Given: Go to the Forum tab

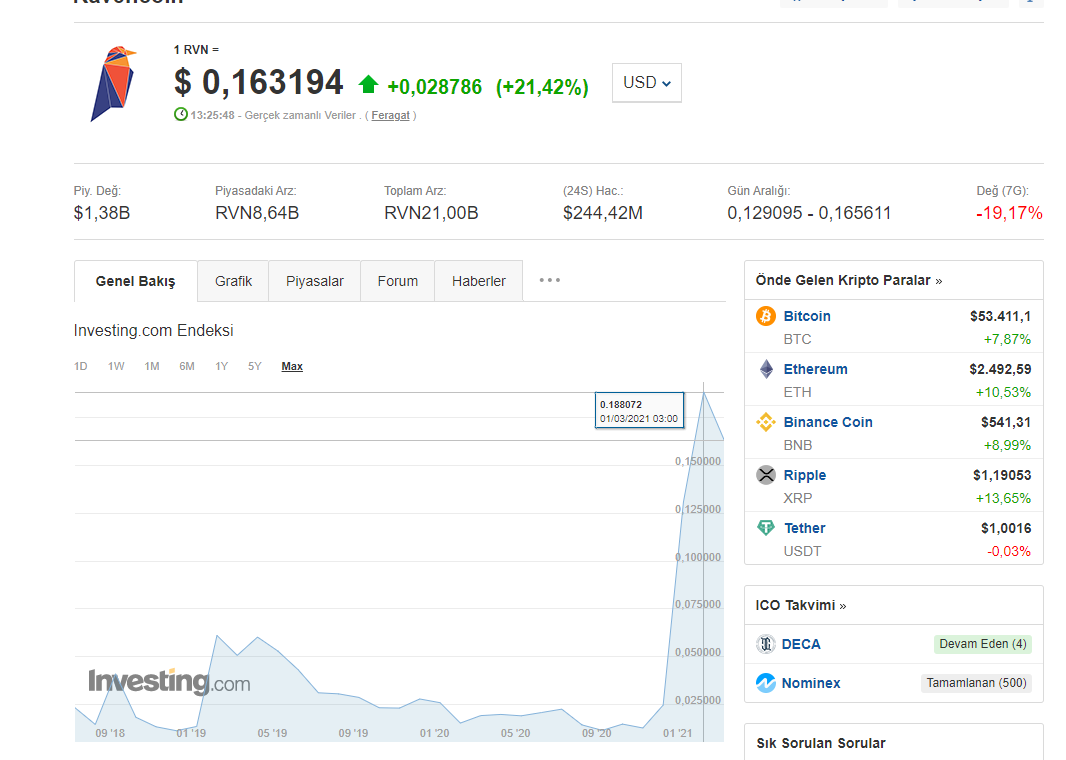Looking at the screenshot, I should pyautogui.click(x=398, y=281).
